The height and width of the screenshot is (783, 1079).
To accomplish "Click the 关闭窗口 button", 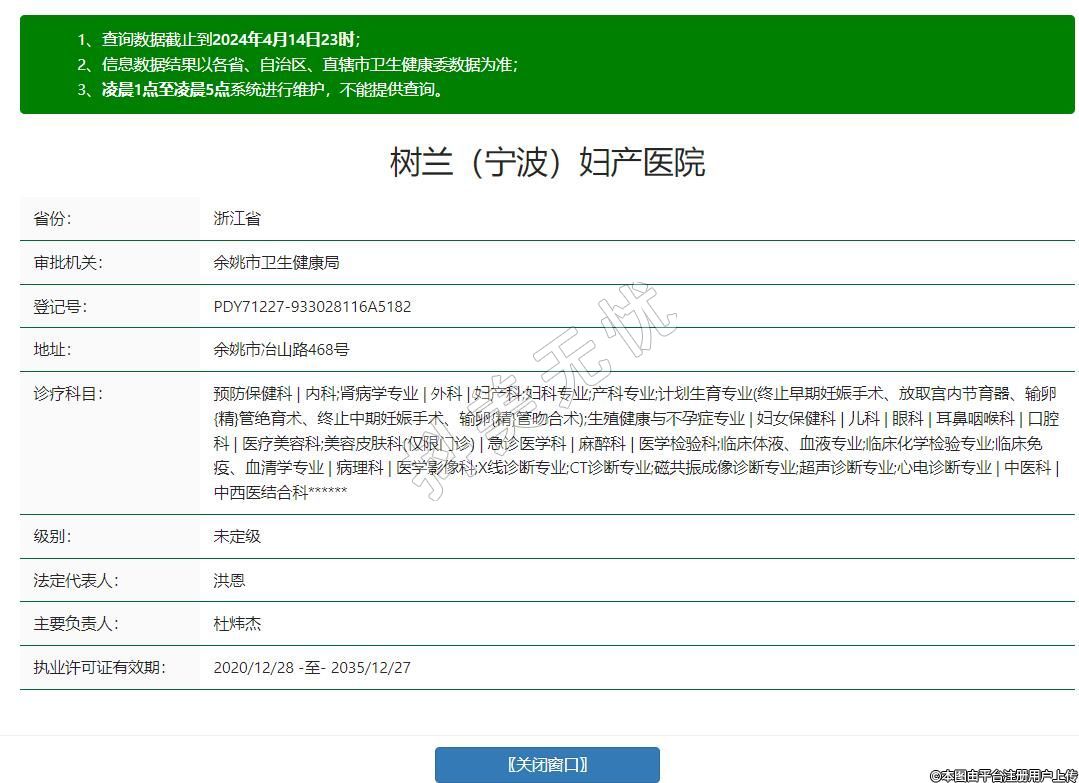I will (x=547, y=765).
